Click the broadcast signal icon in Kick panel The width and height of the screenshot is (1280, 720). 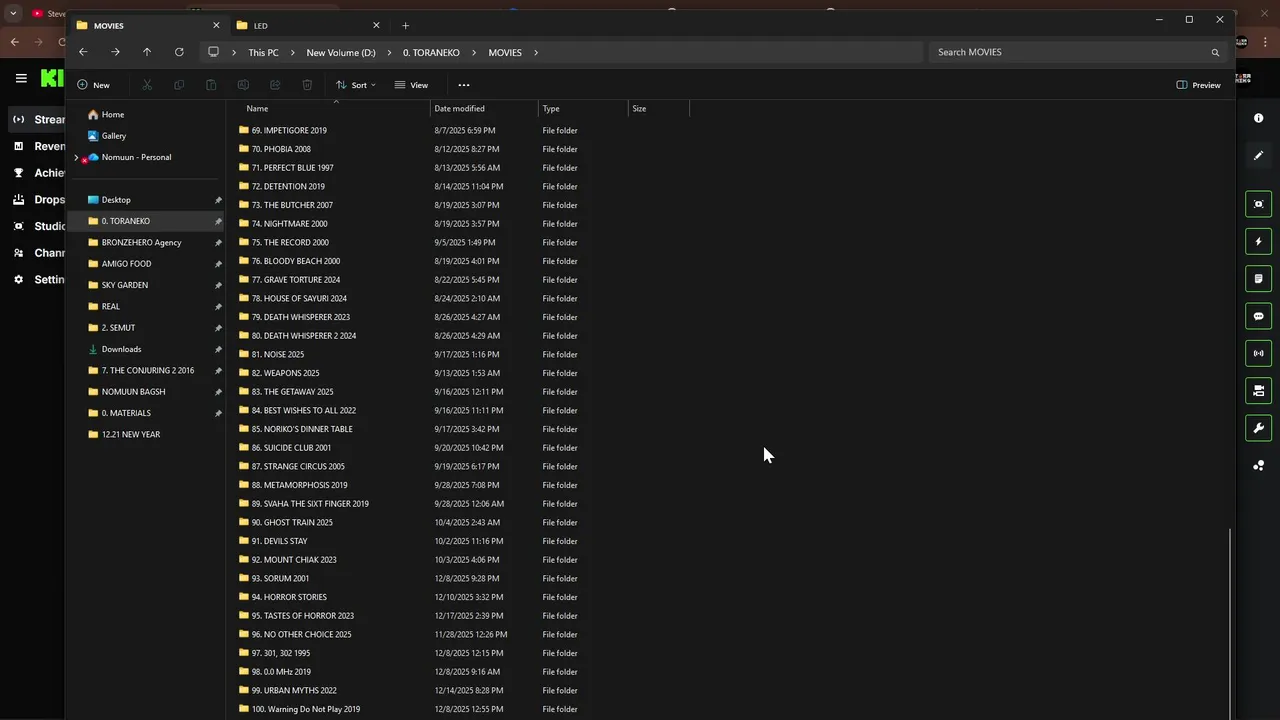(x=1258, y=353)
